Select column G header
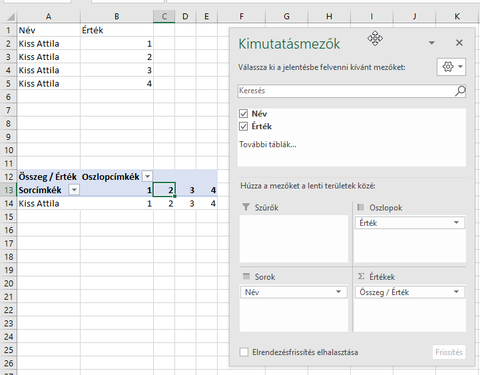480x375 pixels. click(x=287, y=16)
